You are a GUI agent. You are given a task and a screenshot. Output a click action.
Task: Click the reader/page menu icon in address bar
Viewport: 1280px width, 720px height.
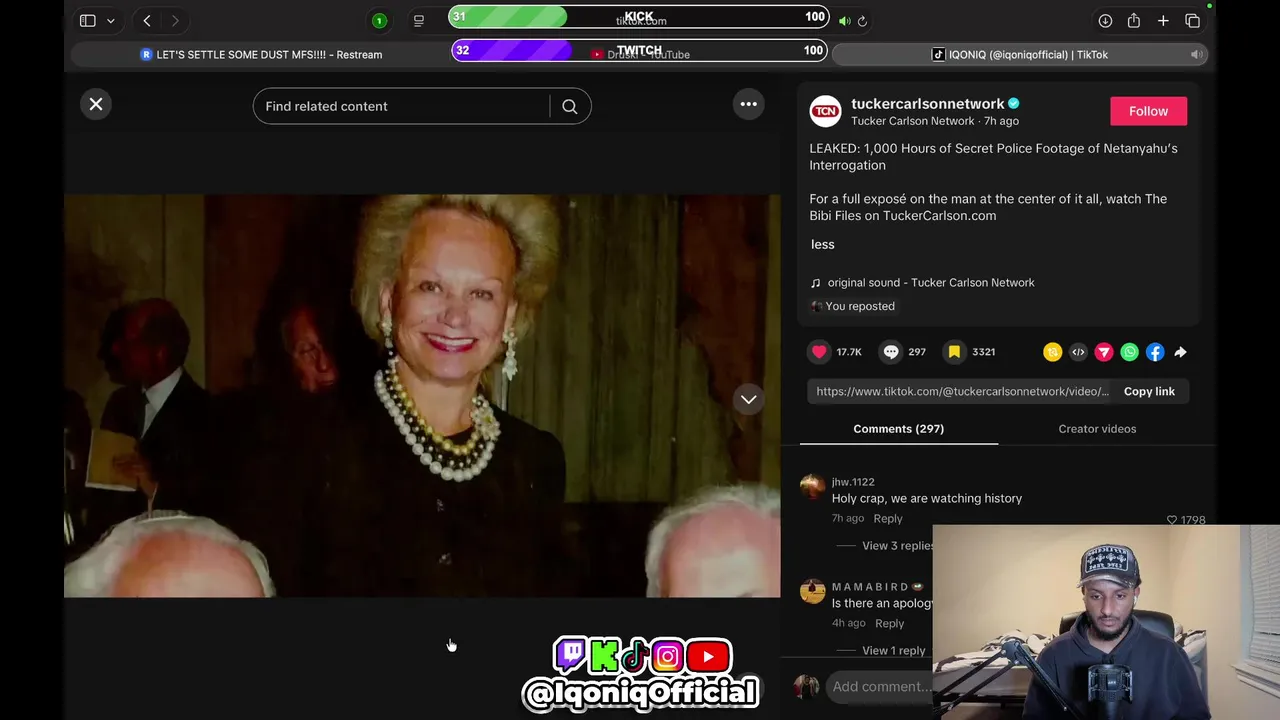tap(419, 21)
